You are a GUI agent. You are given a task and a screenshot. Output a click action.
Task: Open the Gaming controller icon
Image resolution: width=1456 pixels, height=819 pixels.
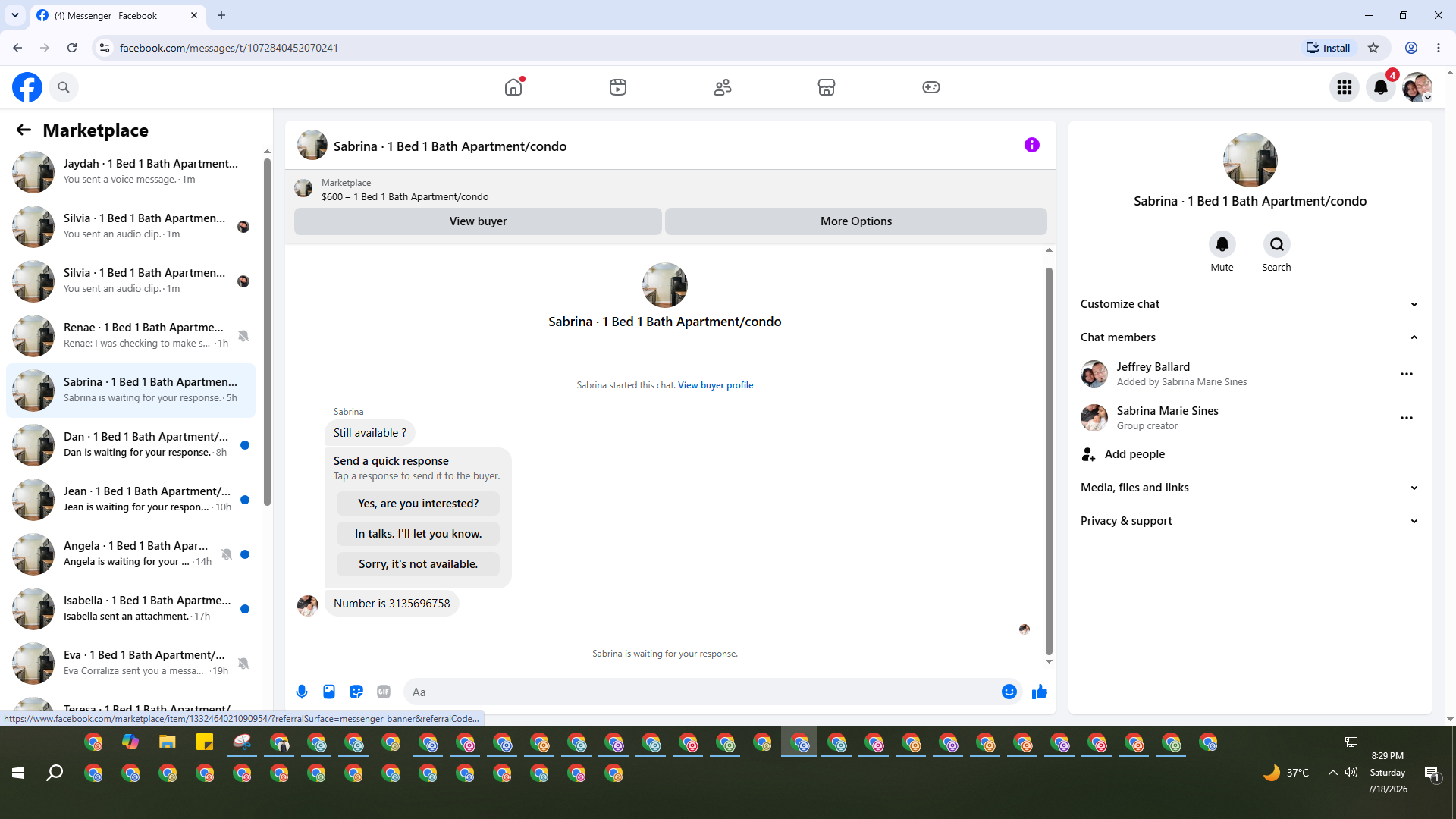point(931,87)
